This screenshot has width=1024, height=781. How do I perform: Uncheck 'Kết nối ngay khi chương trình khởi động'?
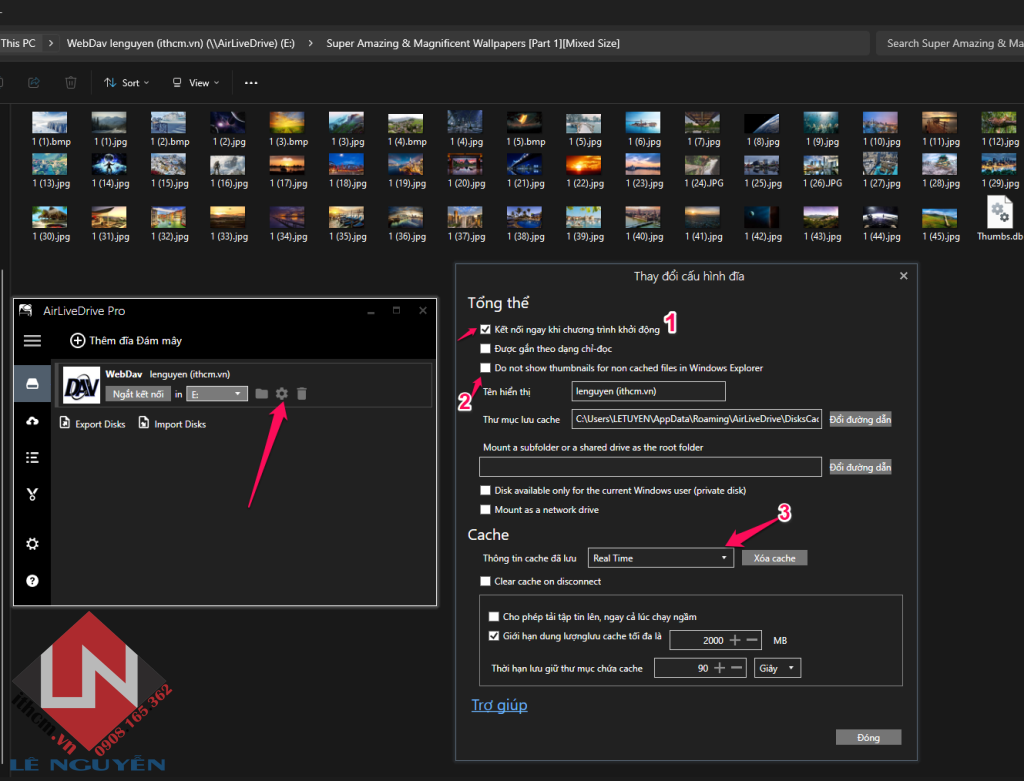tap(486, 329)
